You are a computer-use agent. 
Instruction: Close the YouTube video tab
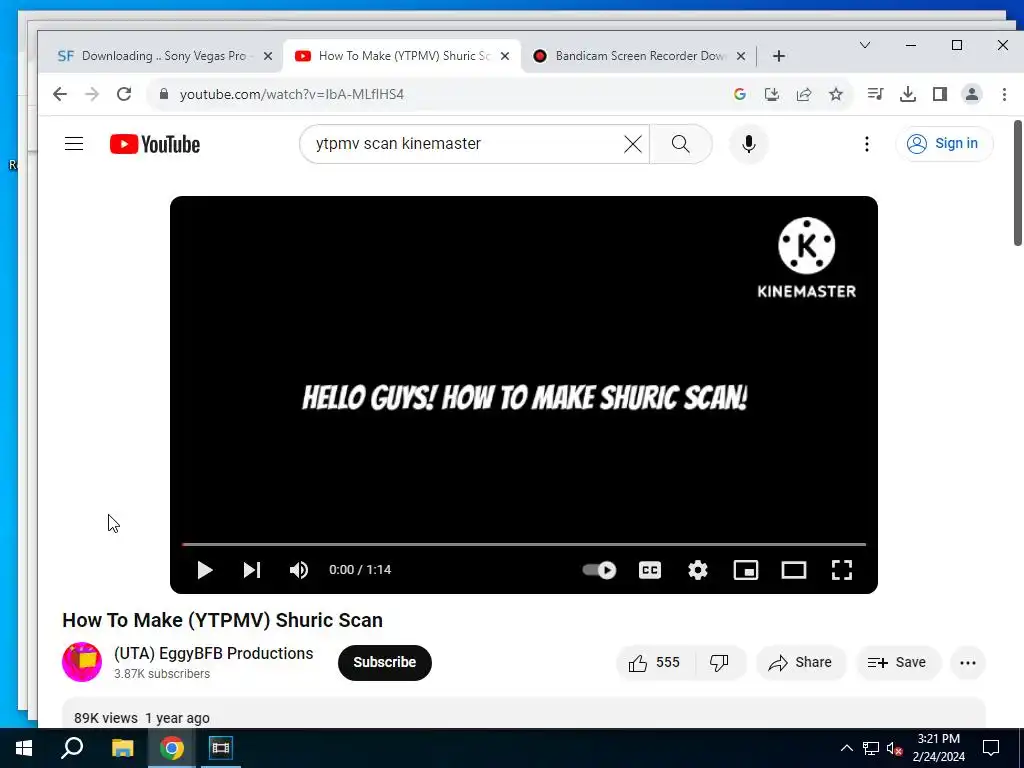[x=505, y=56]
